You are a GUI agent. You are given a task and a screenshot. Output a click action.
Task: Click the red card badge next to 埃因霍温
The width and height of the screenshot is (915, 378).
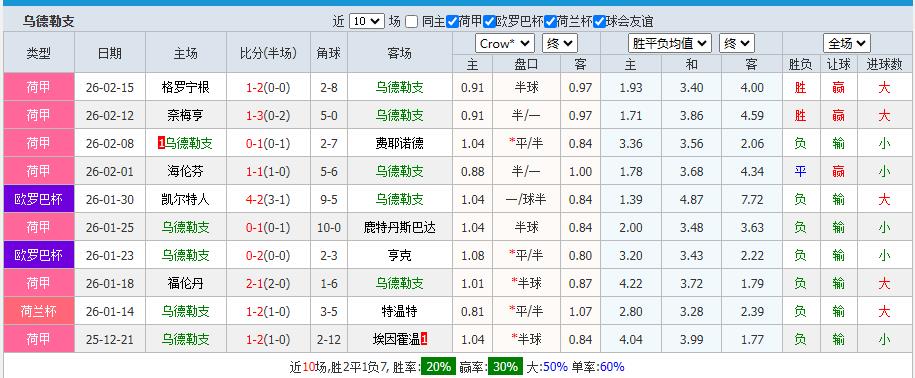(x=424, y=338)
